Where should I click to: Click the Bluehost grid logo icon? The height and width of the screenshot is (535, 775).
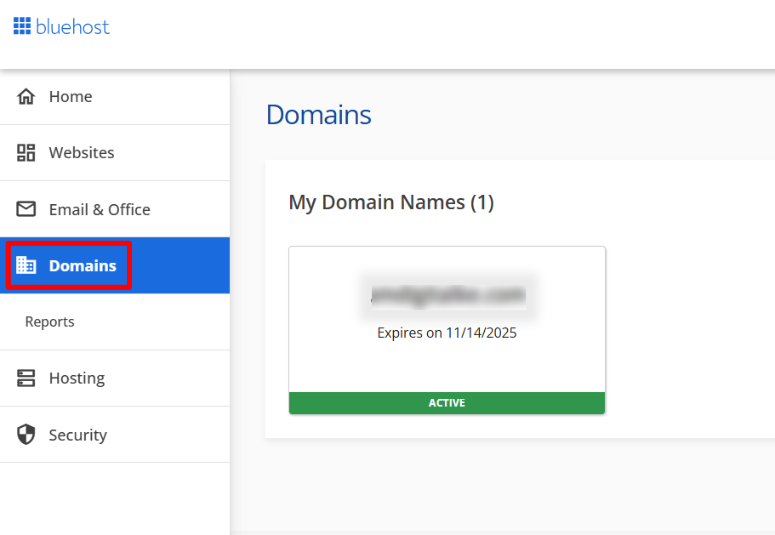click(22, 26)
